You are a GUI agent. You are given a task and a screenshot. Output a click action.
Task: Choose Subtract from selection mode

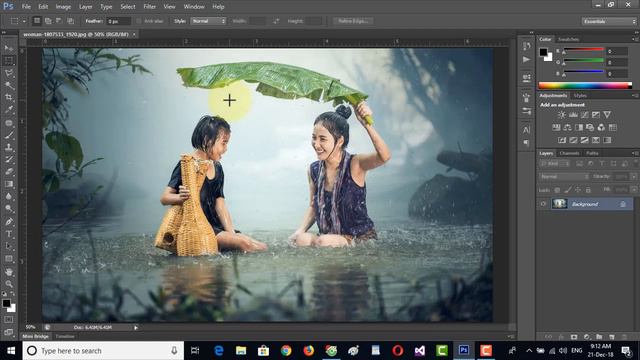(59, 21)
